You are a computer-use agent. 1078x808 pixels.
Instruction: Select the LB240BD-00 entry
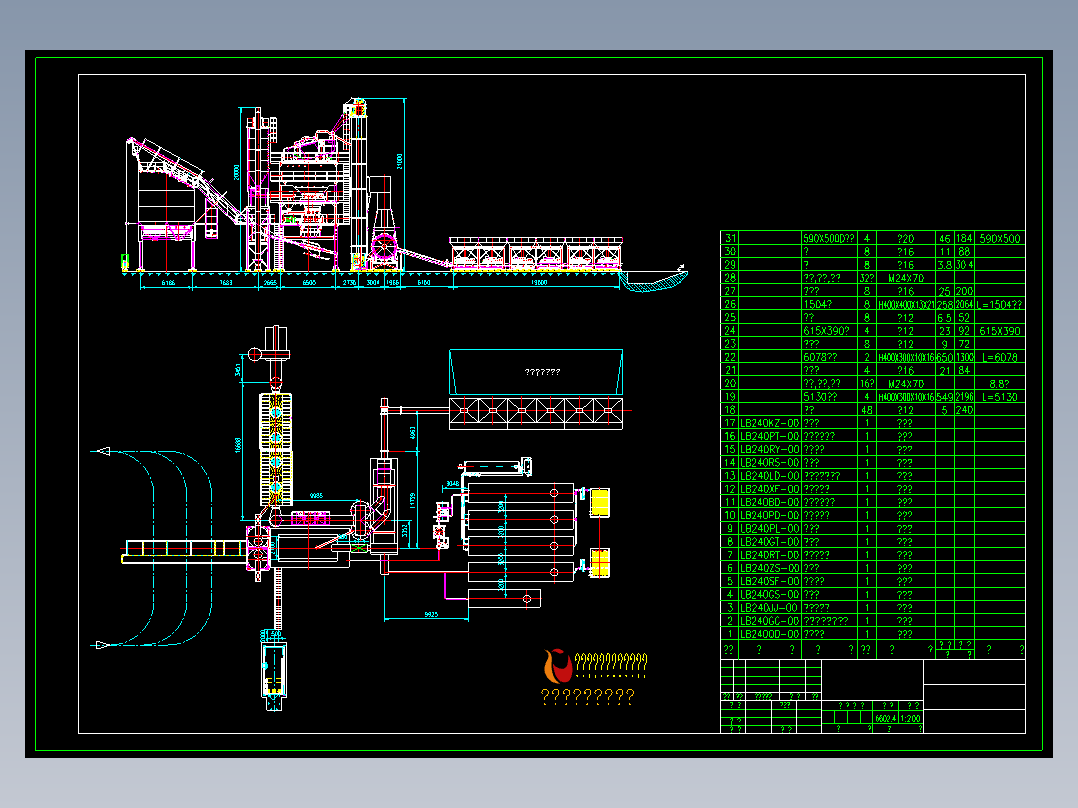point(769,502)
